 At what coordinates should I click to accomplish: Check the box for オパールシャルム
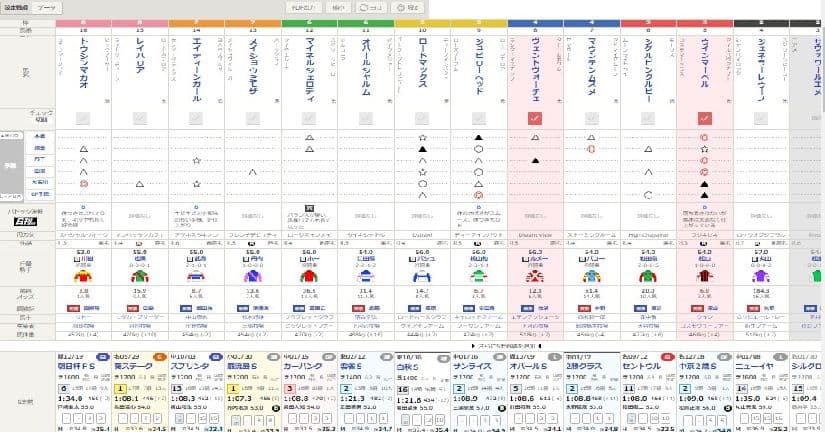point(365,118)
